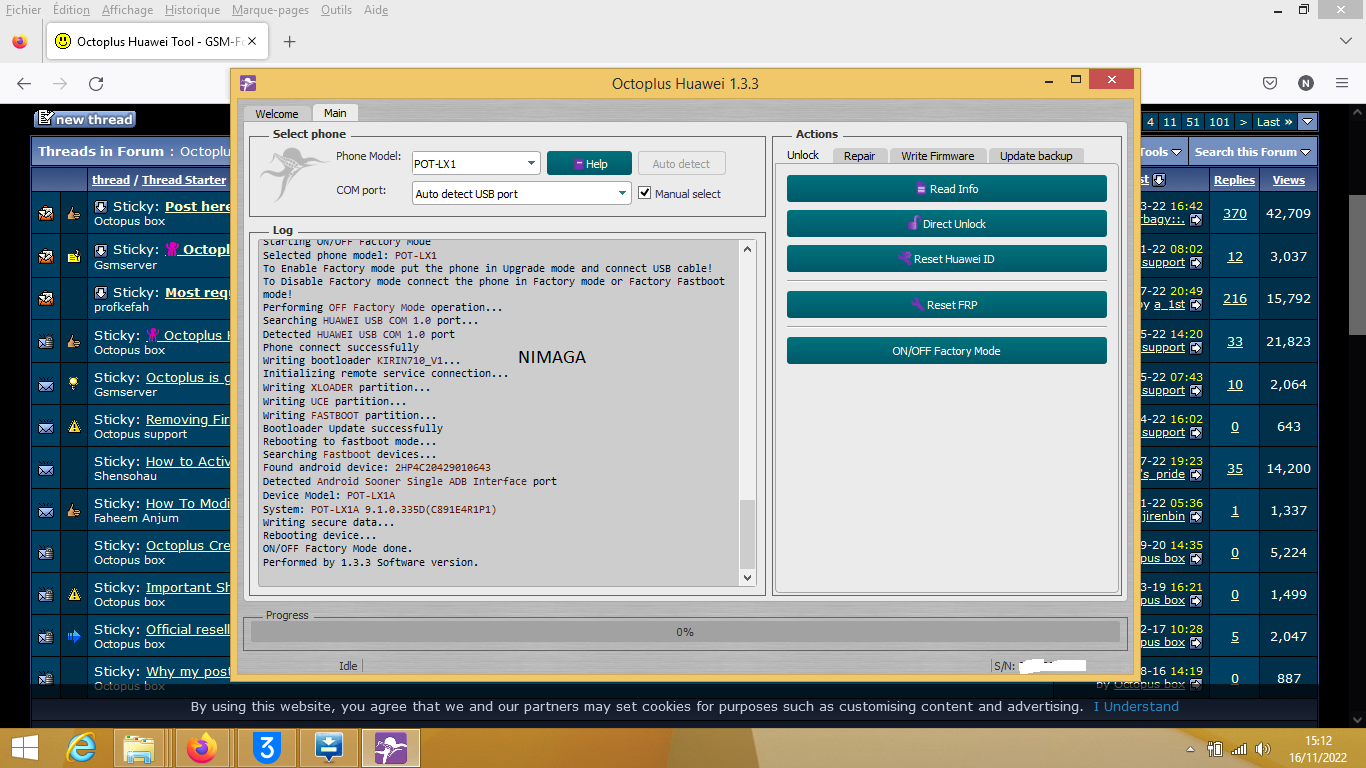Click the blue arrow icon beside "Official resell" thread
1366x768 pixels.
pos(73,636)
